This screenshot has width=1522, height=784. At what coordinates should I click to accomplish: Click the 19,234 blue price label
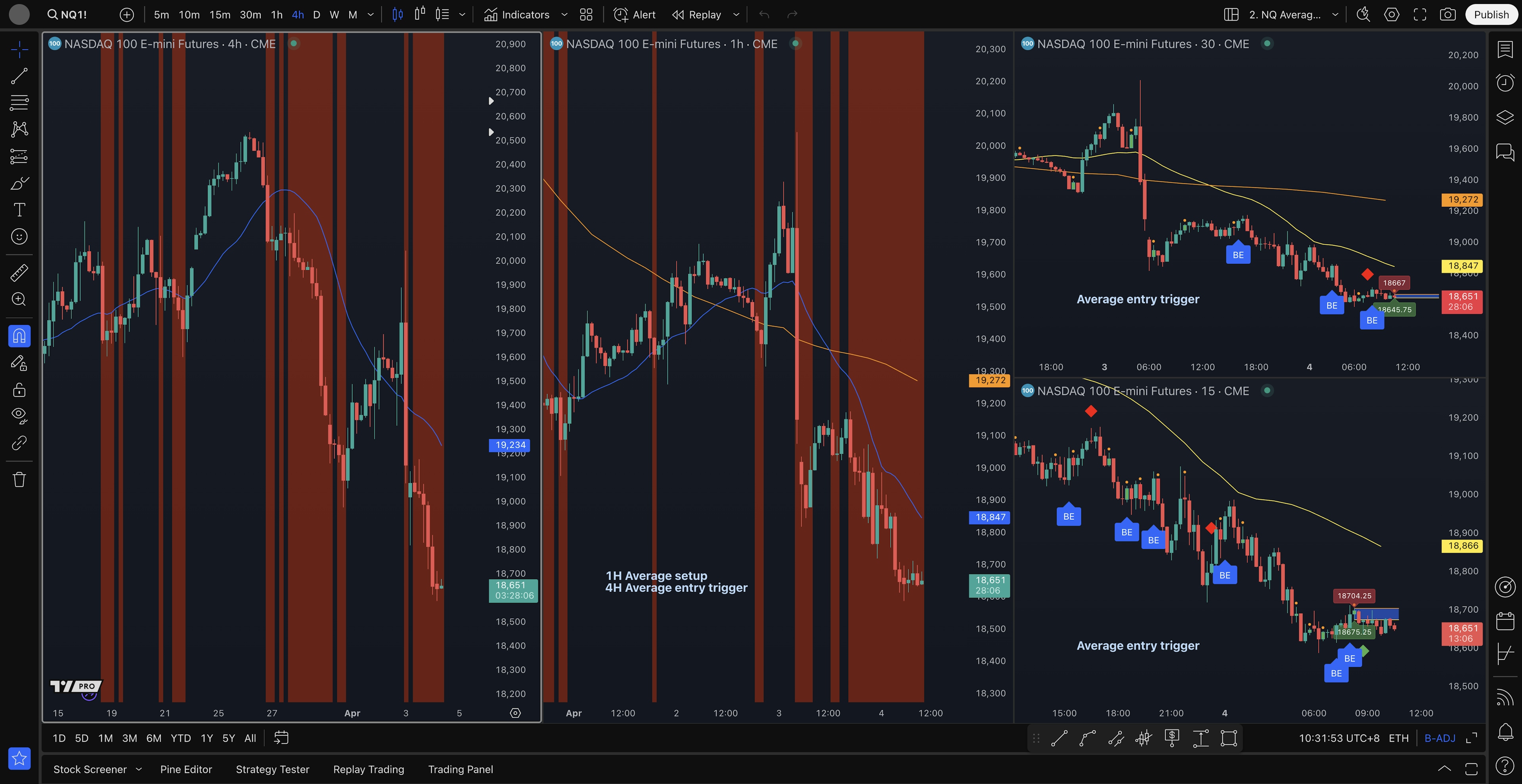pos(509,445)
